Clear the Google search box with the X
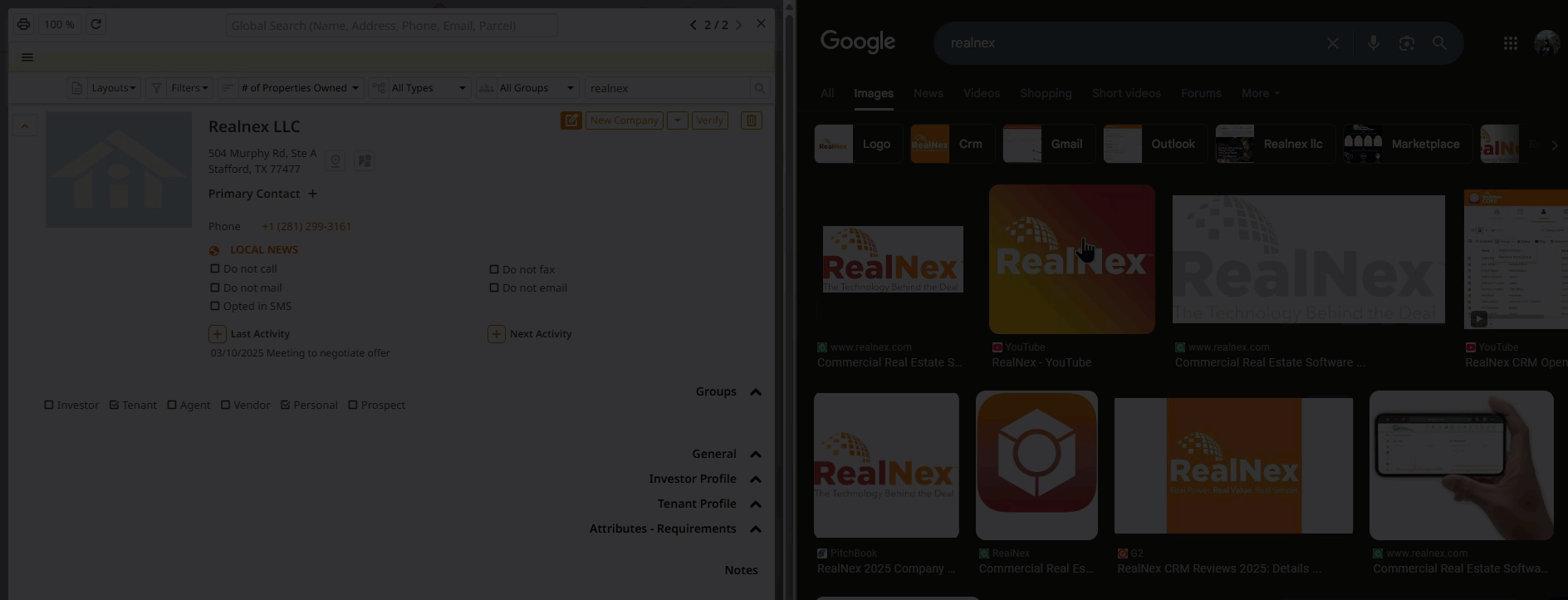 1333,43
